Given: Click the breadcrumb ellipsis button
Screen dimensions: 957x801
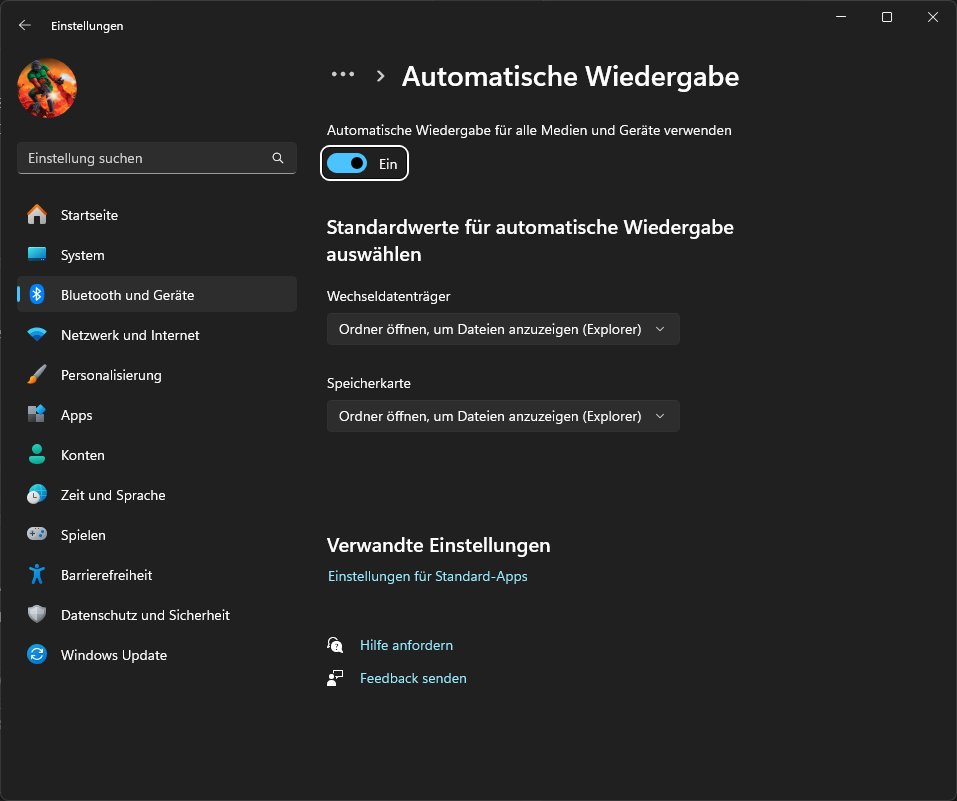Looking at the screenshot, I should [343, 75].
